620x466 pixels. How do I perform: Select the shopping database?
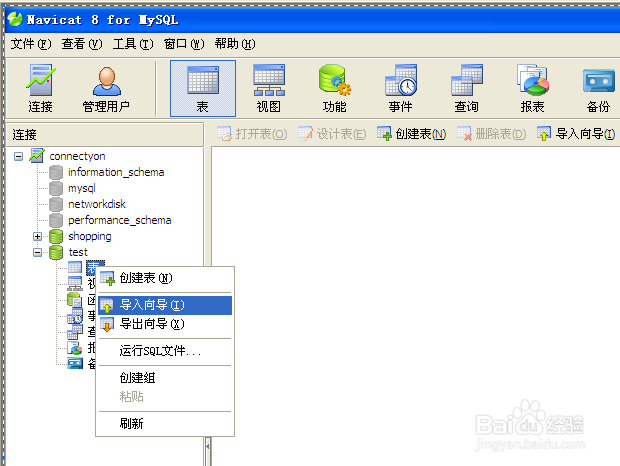click(90, 236)
